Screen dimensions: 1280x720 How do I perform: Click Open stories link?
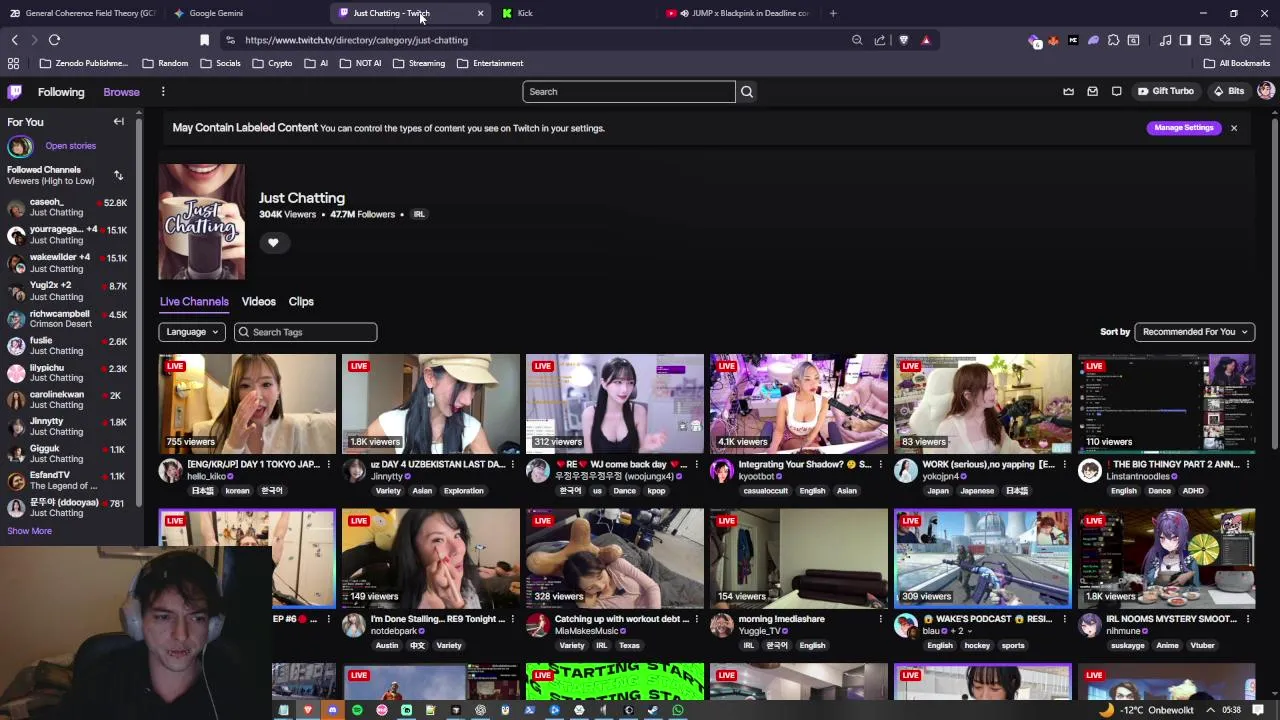(x=70, y=146)
